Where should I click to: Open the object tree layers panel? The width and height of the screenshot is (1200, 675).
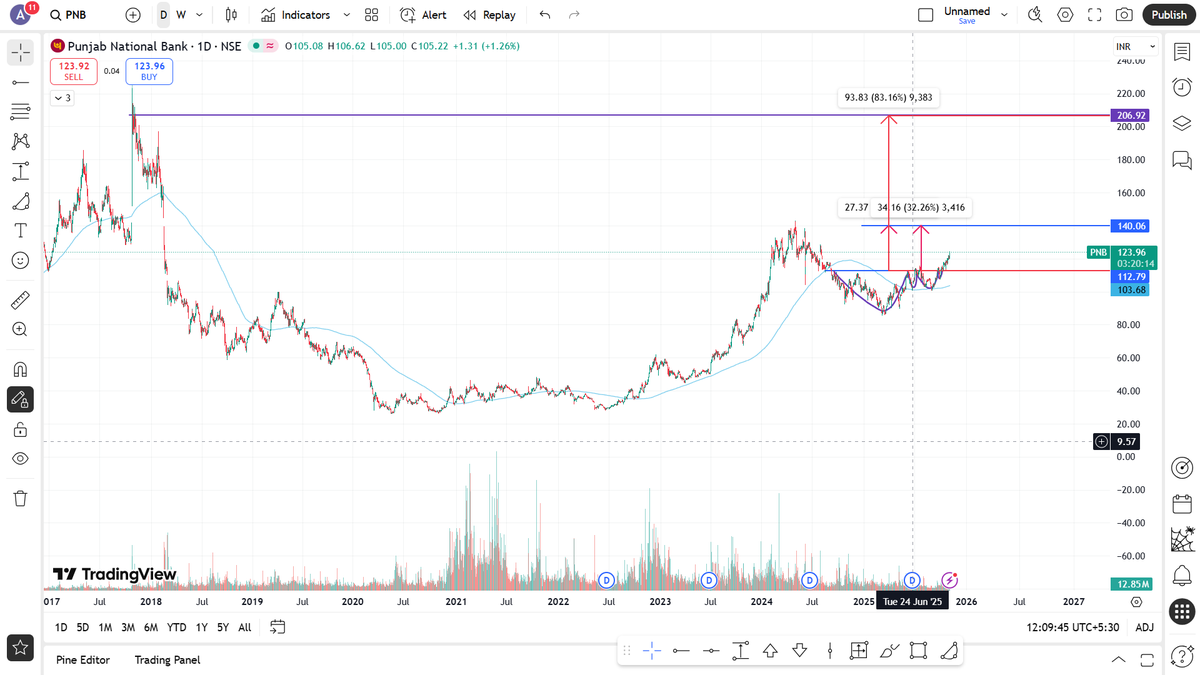pos(1182,123)
